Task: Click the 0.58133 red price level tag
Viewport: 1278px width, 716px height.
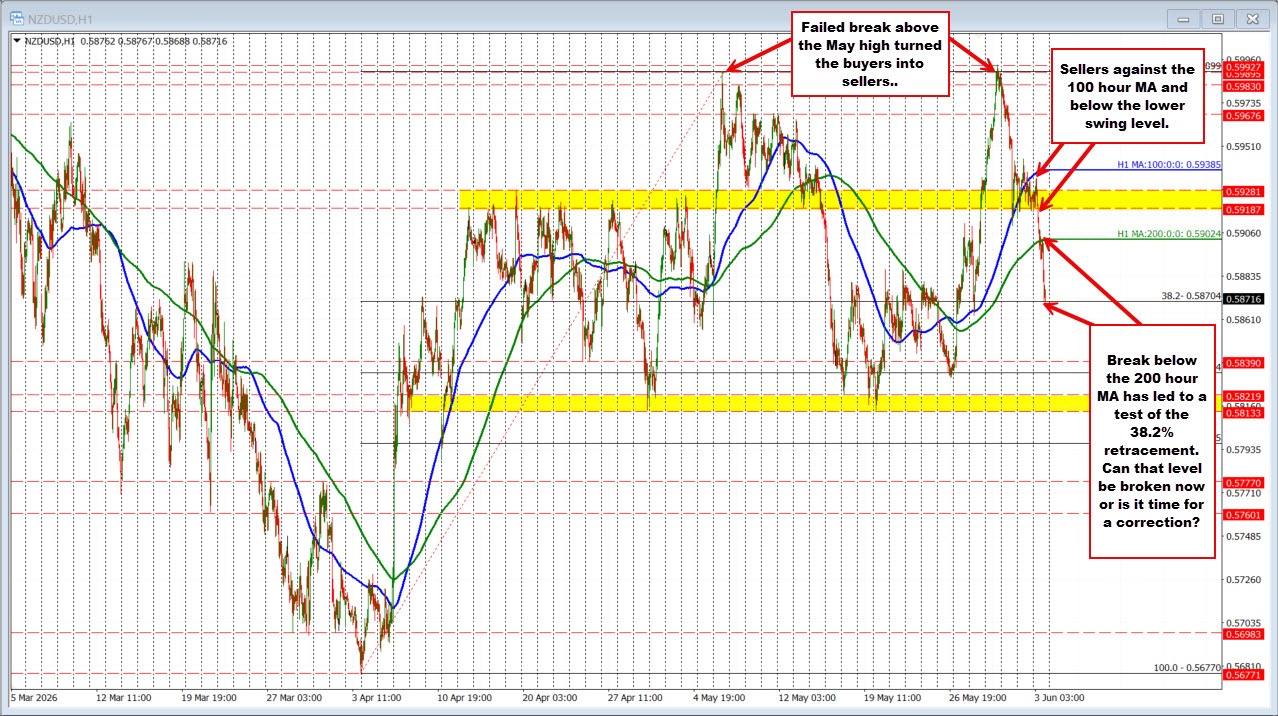Action: (1246, 412)
